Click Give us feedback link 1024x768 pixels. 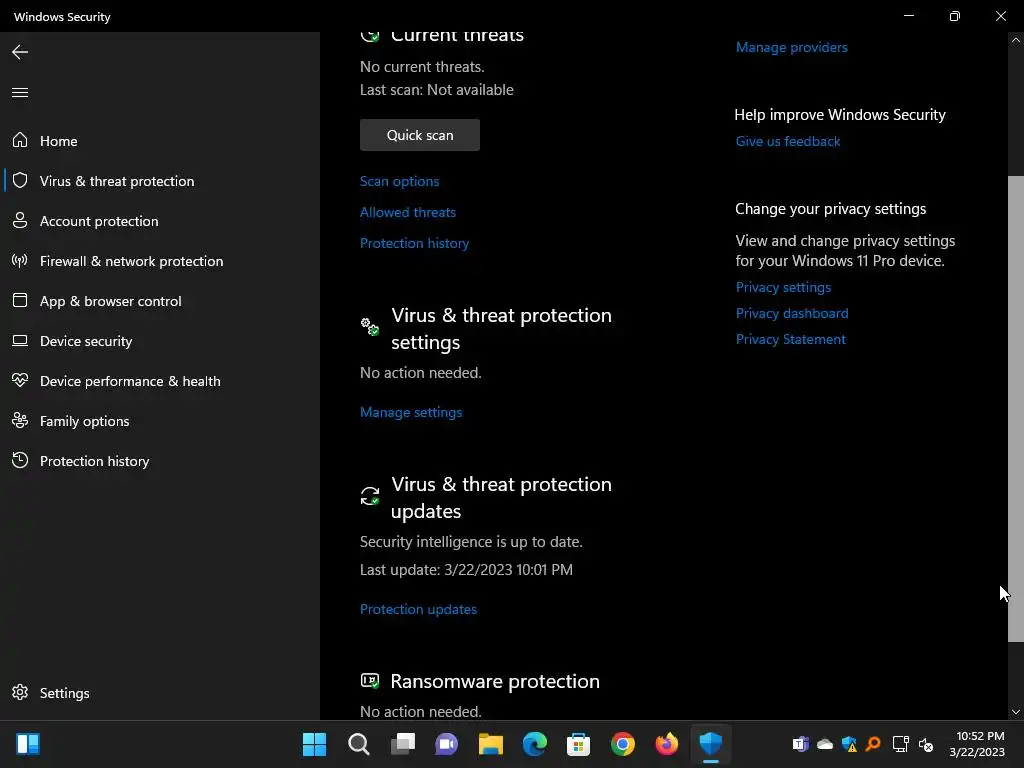788,141
